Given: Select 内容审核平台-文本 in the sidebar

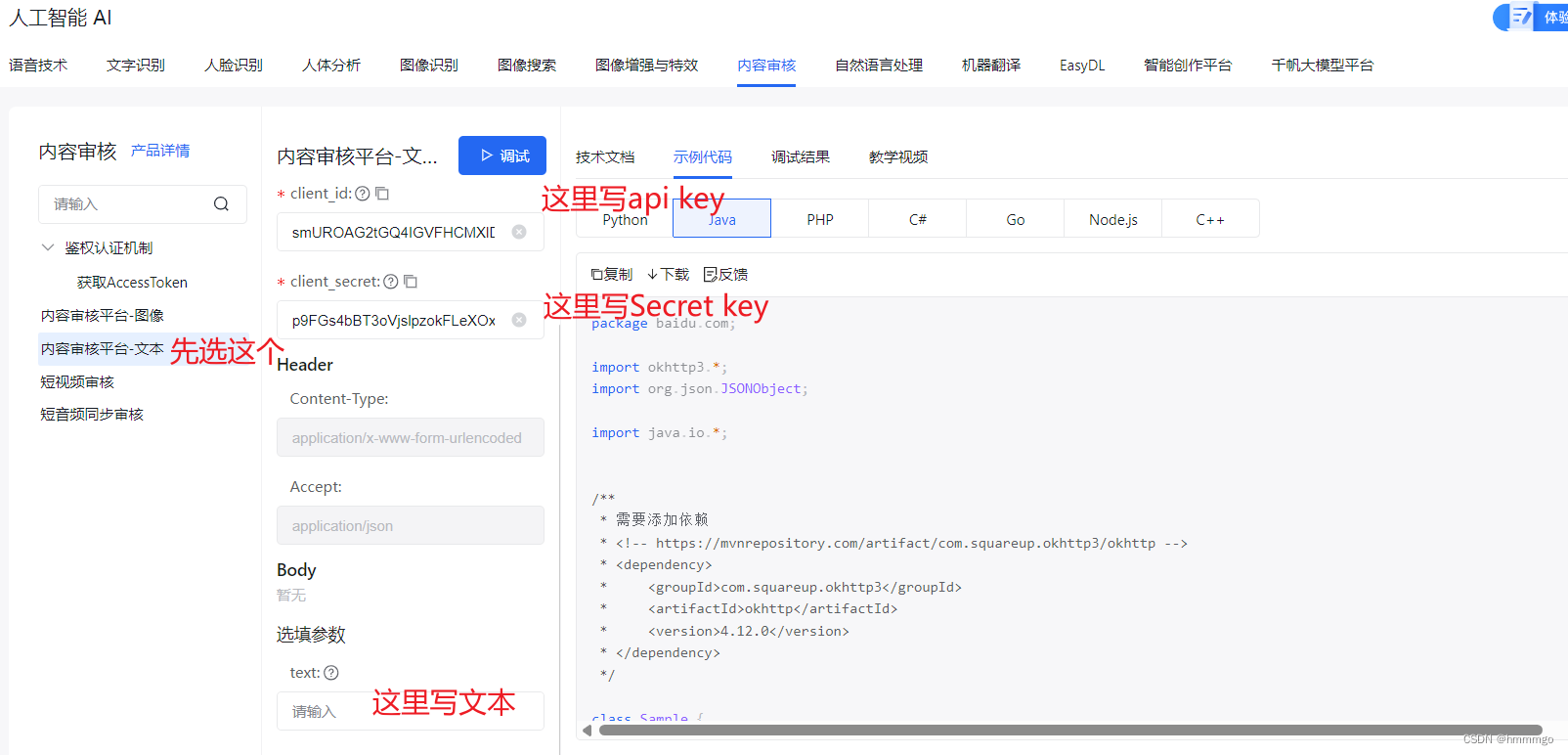Looking at the screenshot, I should (103, 349).
